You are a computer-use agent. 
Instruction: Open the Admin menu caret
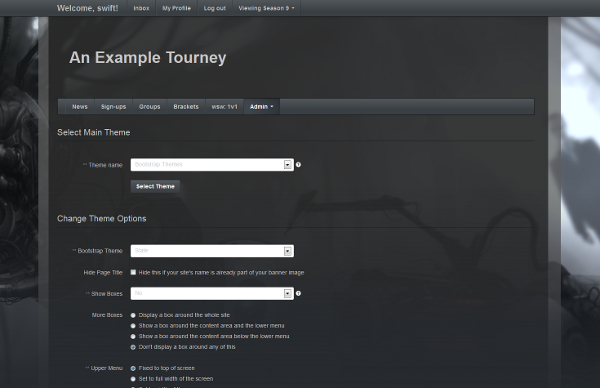[272, 107]
